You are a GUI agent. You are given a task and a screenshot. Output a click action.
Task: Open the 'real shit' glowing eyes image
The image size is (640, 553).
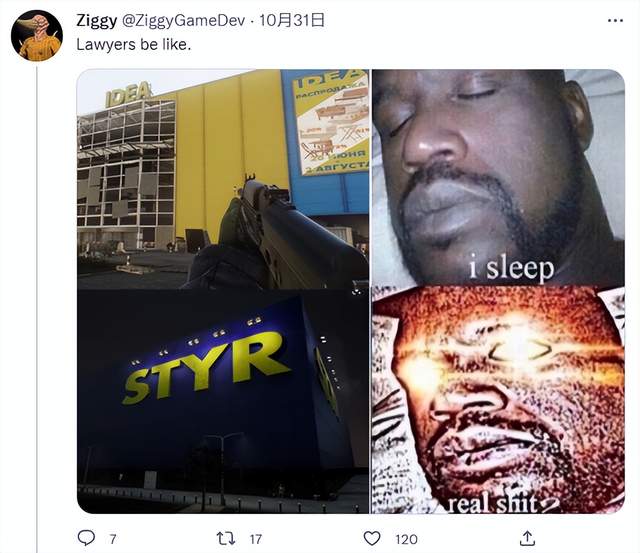coord(498,400)
